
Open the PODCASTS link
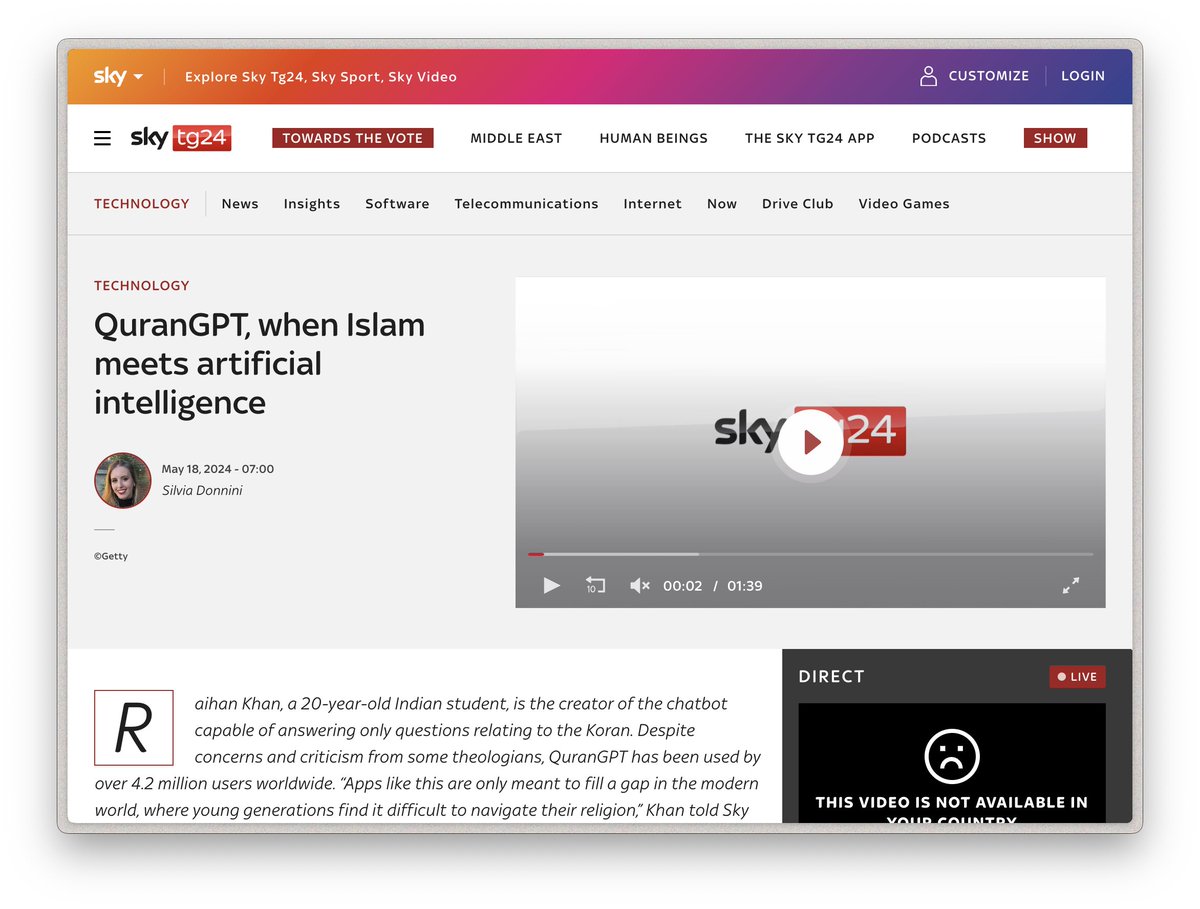coord(948,138)
